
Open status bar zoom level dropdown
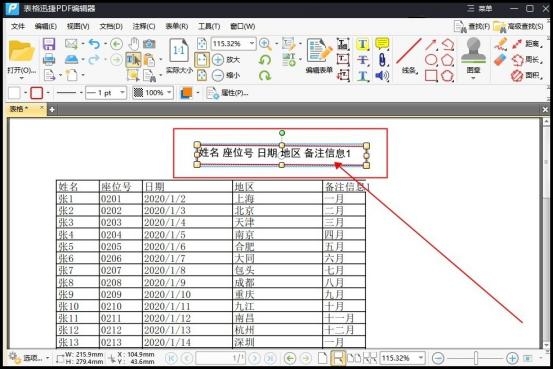pyautogui.click(x=421, y=358)
